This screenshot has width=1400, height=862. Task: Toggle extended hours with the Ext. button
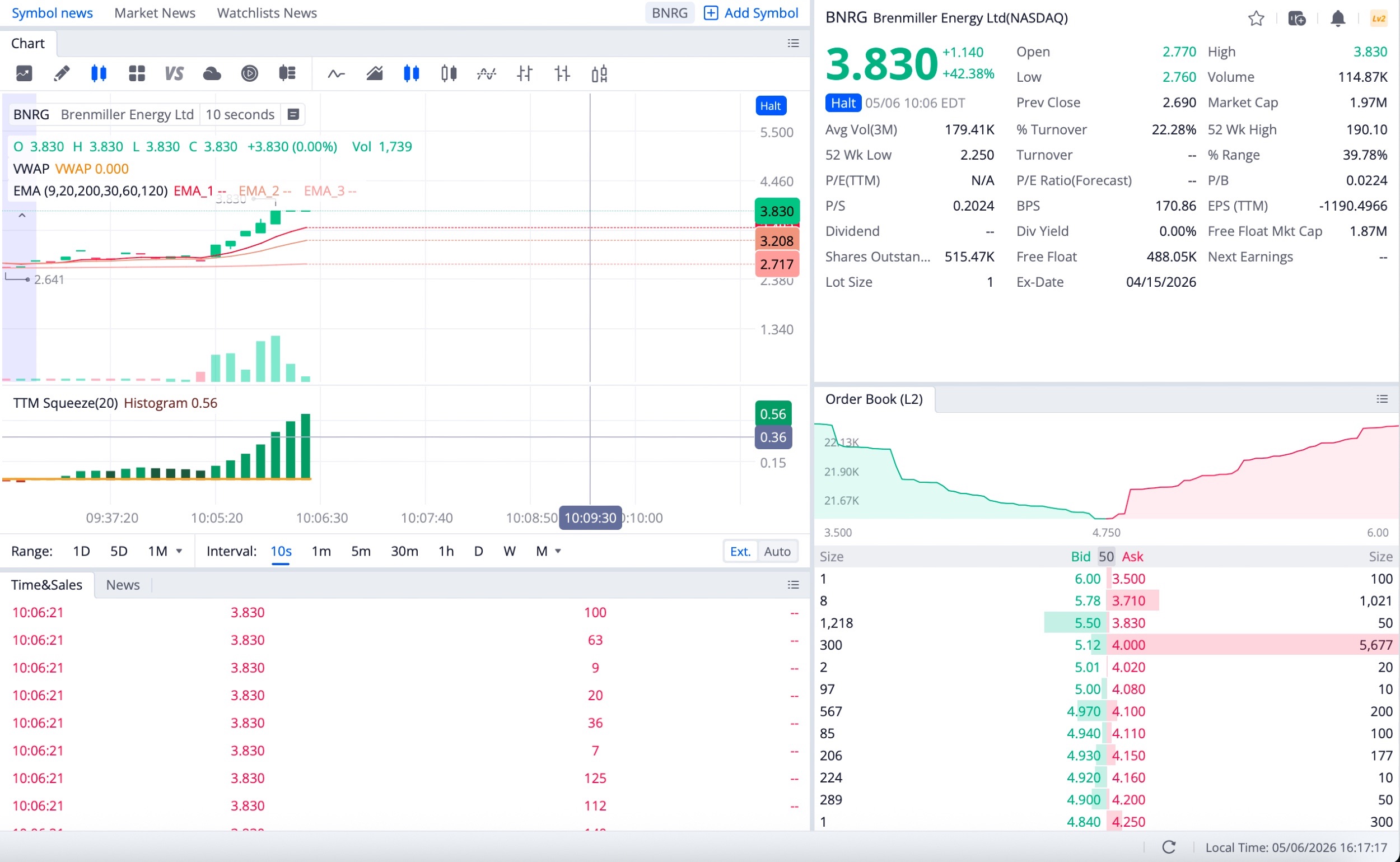click(x=740, y=551)
